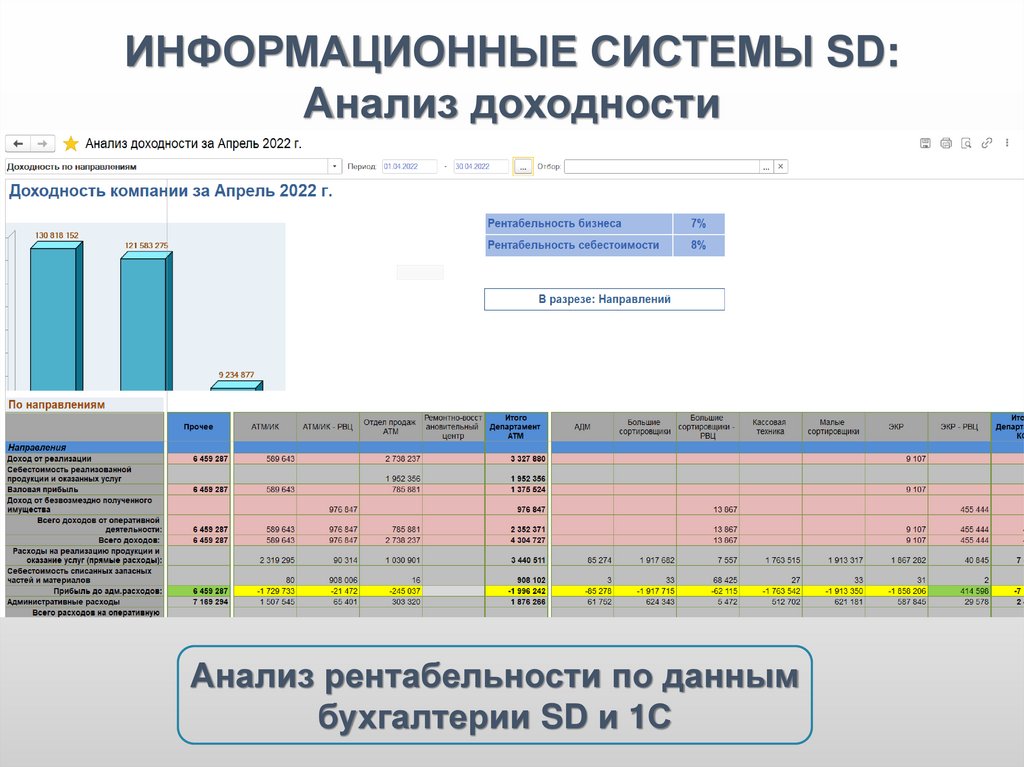This screenshot has width=1024, height=767.
Task: Click the 'Рентабельность себестоимости' label cell
Action: (579, 245)
